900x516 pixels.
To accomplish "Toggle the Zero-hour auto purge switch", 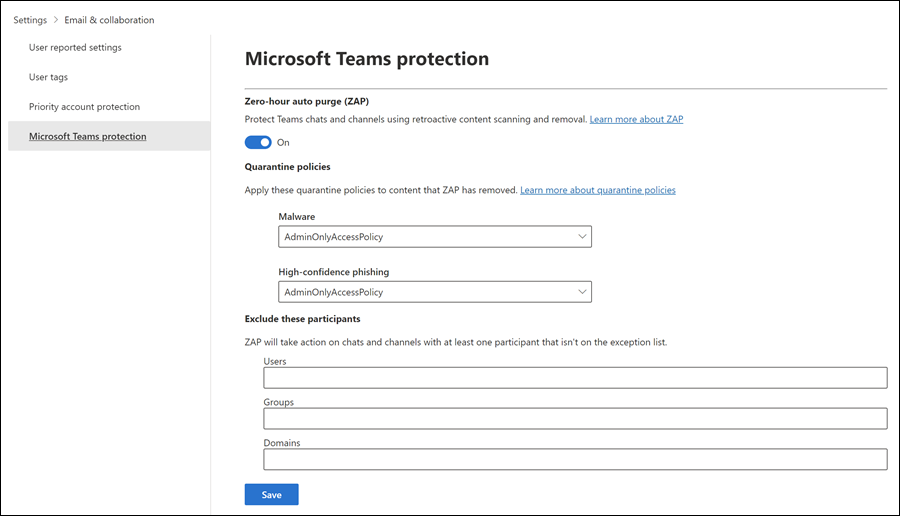I will click(x=258, y=142).
